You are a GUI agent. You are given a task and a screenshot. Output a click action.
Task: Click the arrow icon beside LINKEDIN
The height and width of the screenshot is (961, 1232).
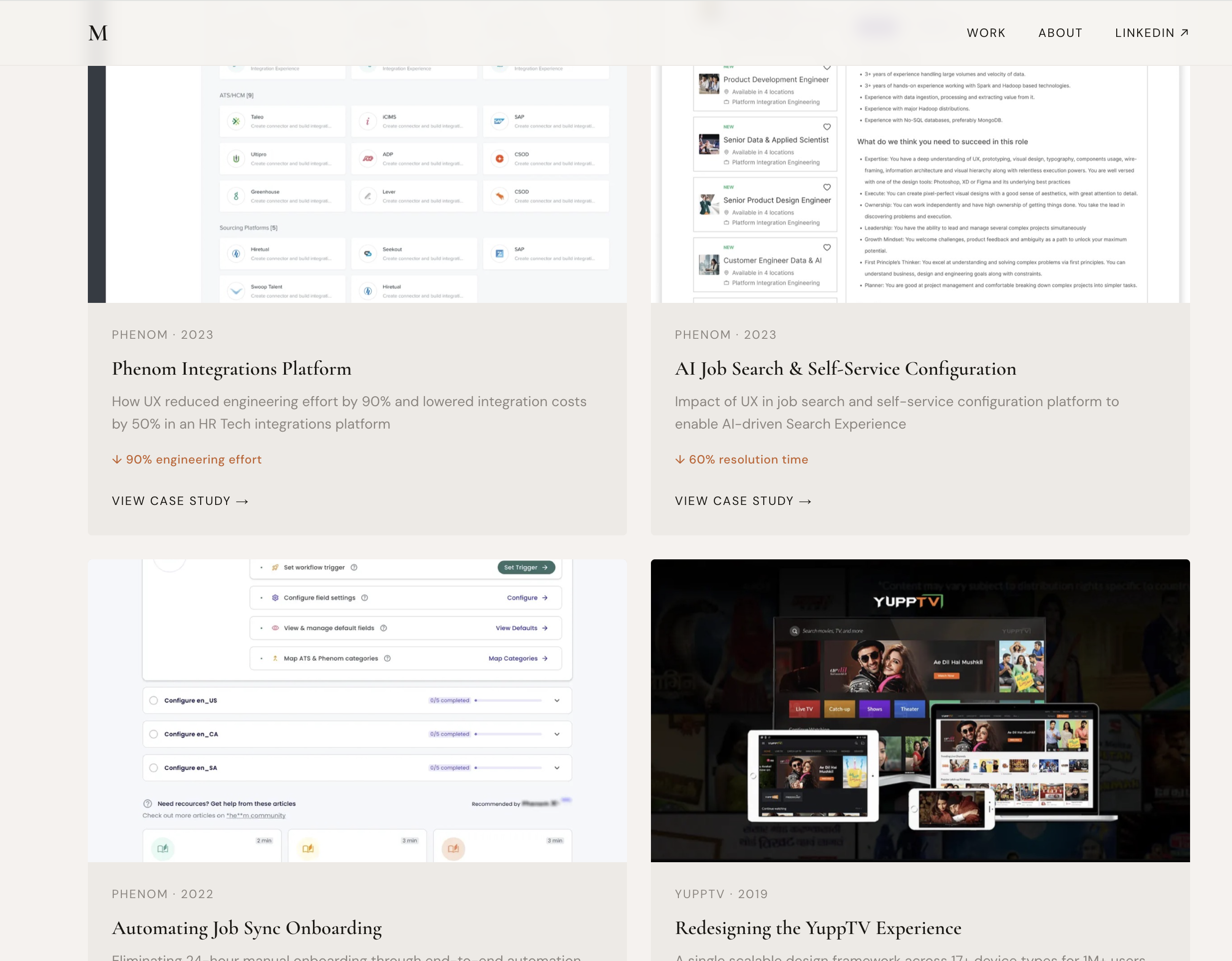[1184, 33]
